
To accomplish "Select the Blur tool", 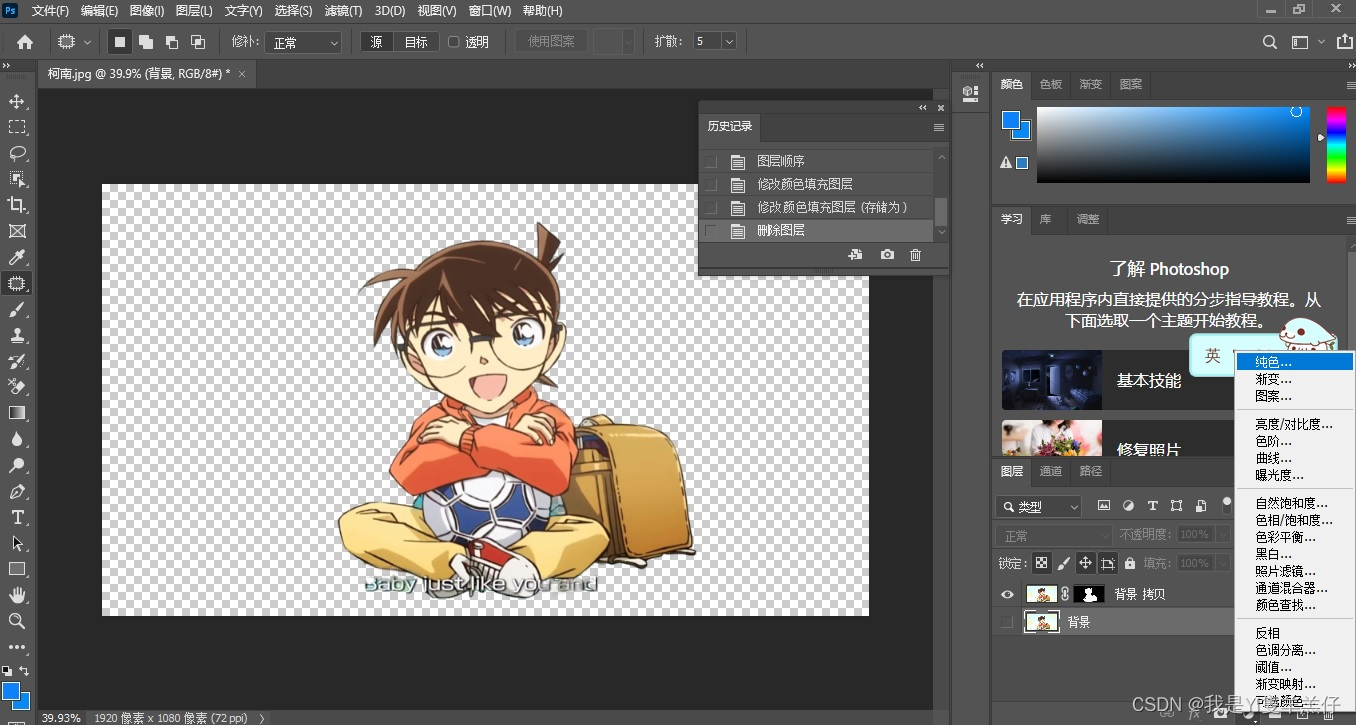I will 17,439.
